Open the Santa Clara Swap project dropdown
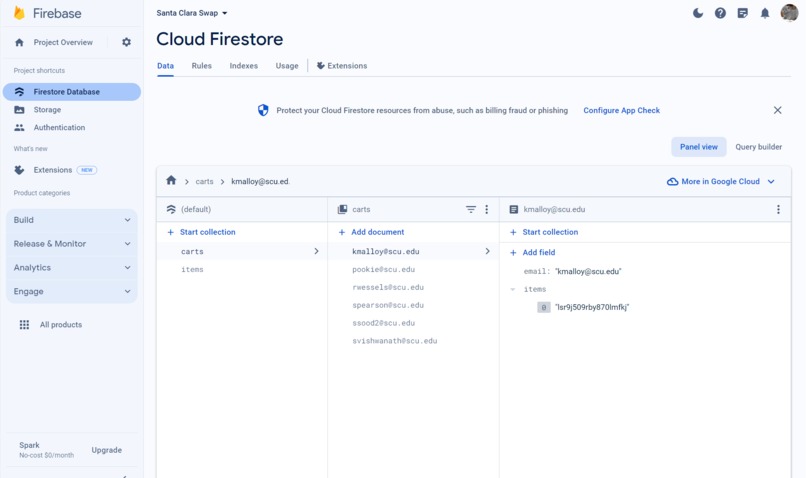Image resolution: width=806 pixels, height=478 pixels. tap(192, 13)
